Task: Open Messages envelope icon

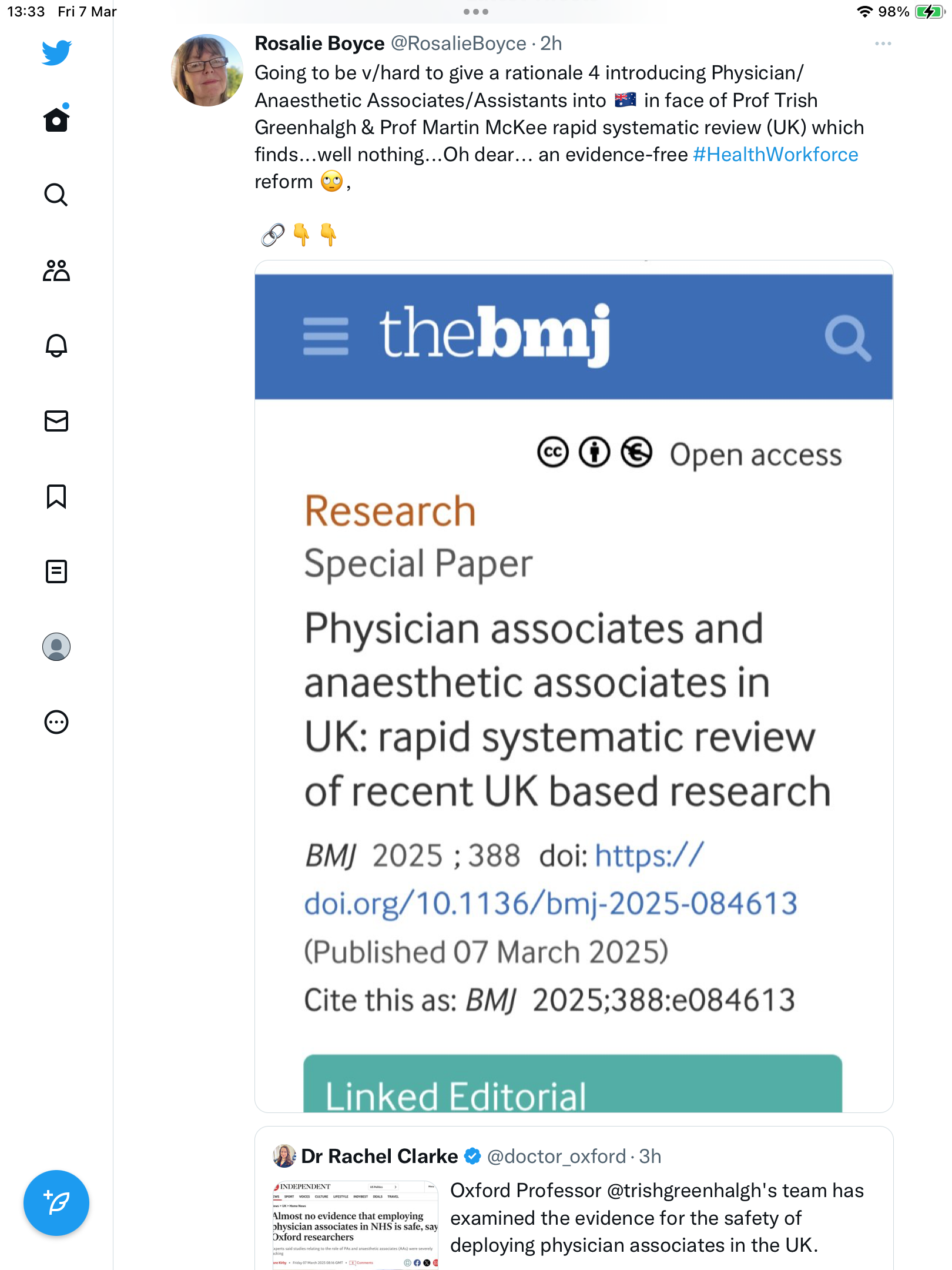Action: 56,421
